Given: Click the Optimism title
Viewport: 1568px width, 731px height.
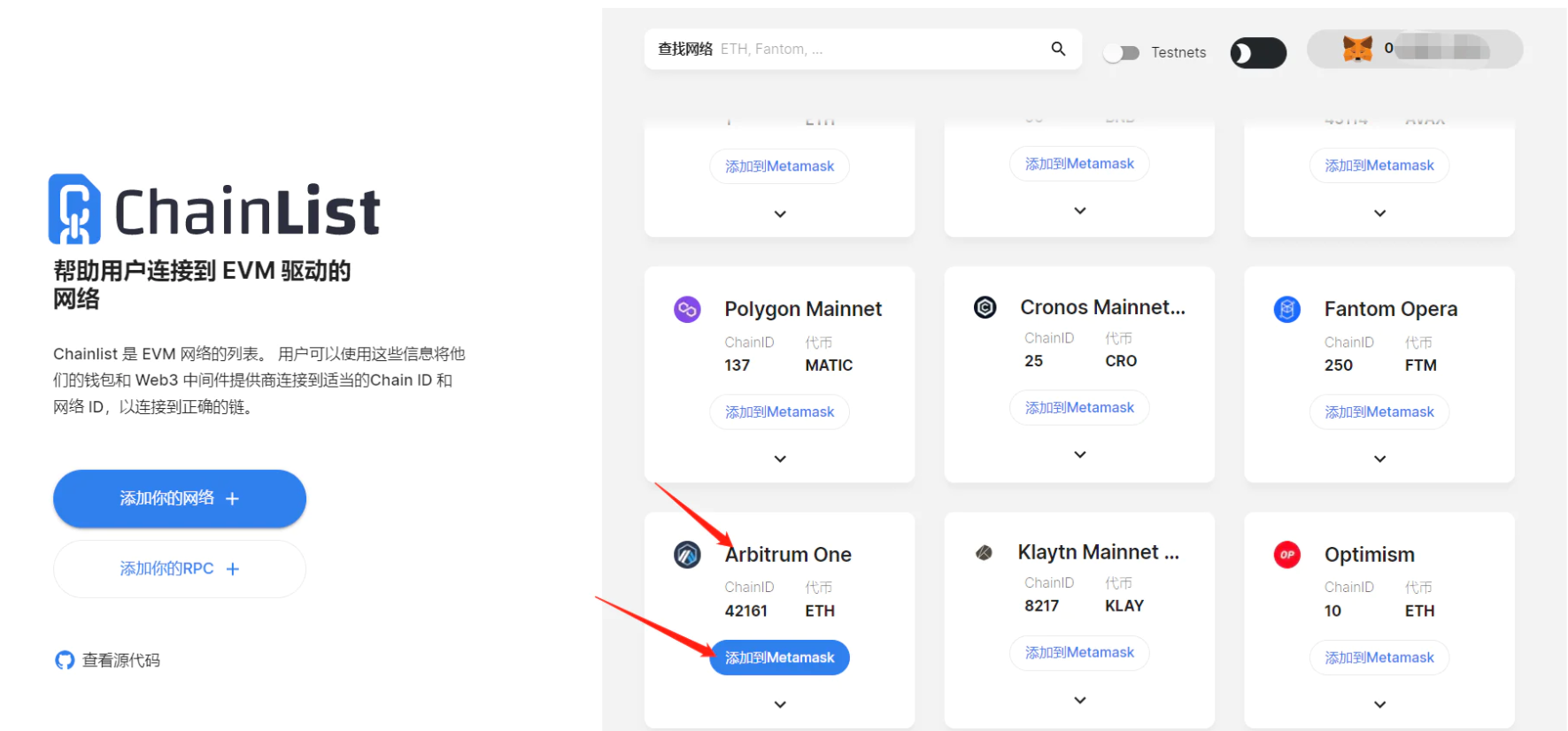Looking at the screenshot, I should pos(1370,555).
